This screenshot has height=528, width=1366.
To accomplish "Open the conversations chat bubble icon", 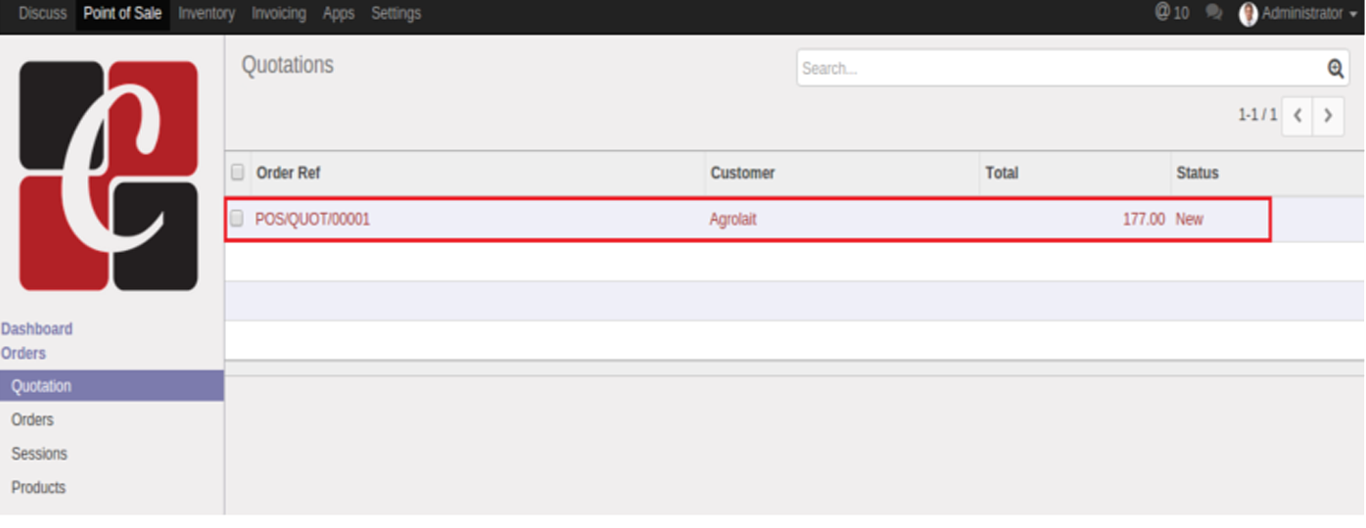I will (1214, 13).
